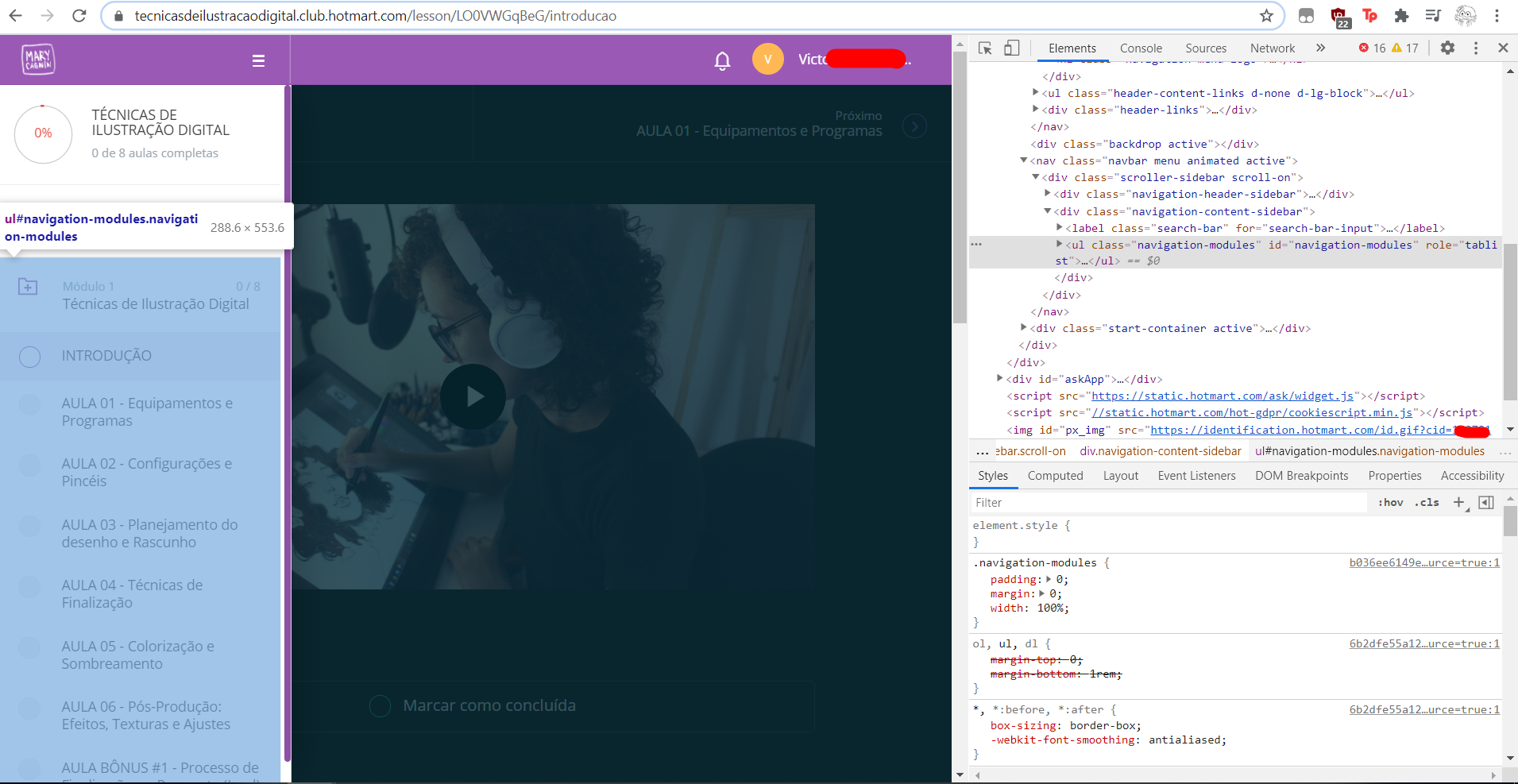Expand the div header-links node
The image size is (1518, 784).
[x=1036, y=110]
